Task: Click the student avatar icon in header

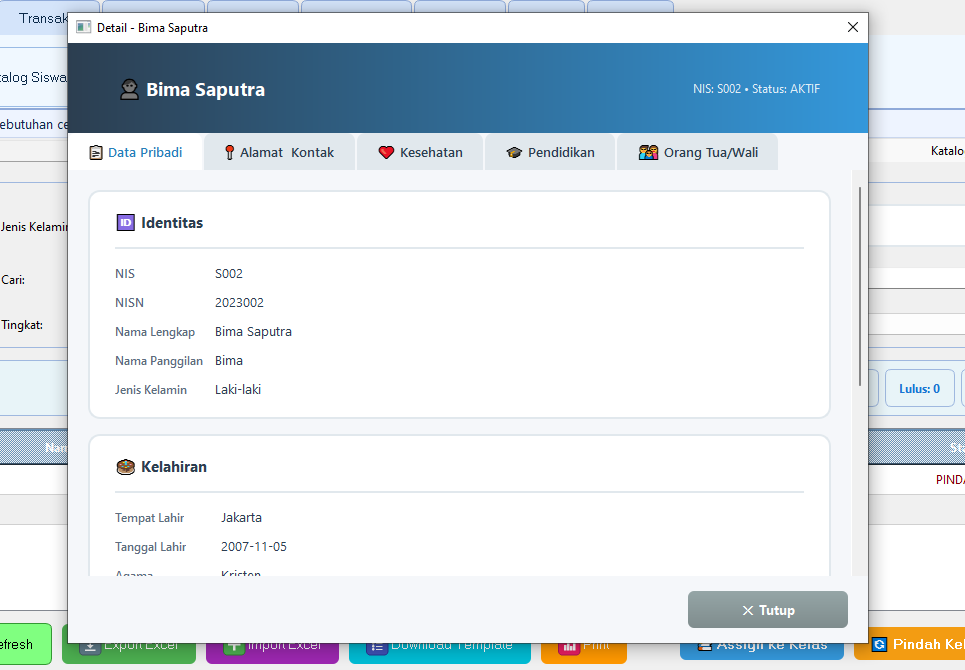Action: [129, 90]
